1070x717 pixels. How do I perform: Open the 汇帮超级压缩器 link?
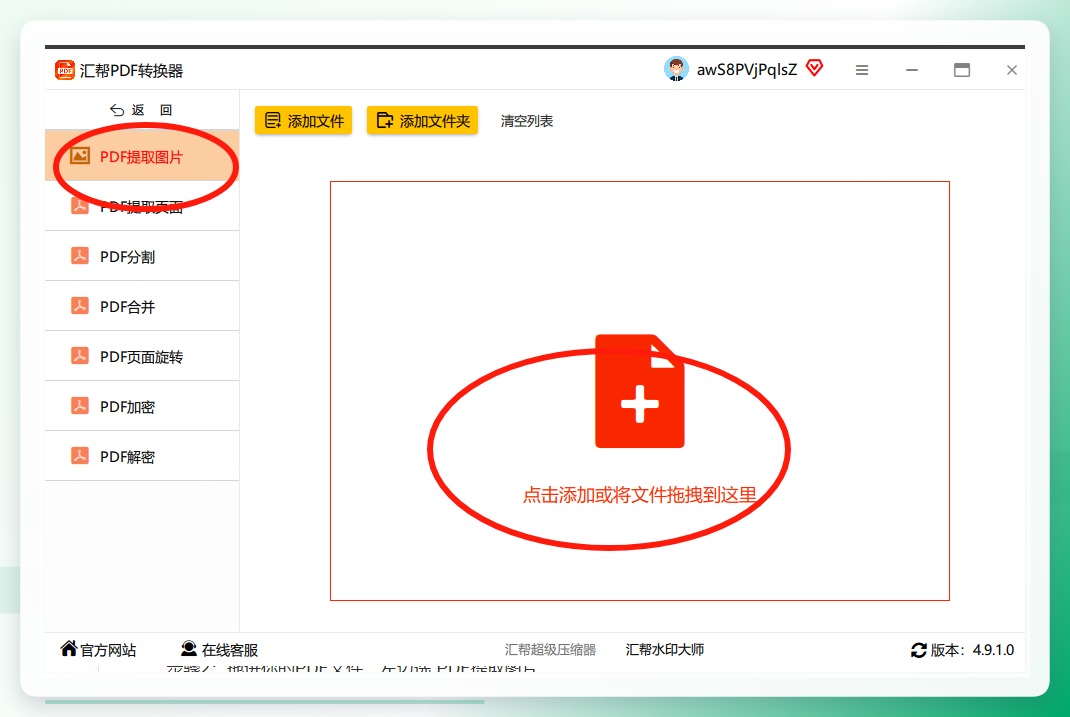pyautogui.click(x=550, y=649)
